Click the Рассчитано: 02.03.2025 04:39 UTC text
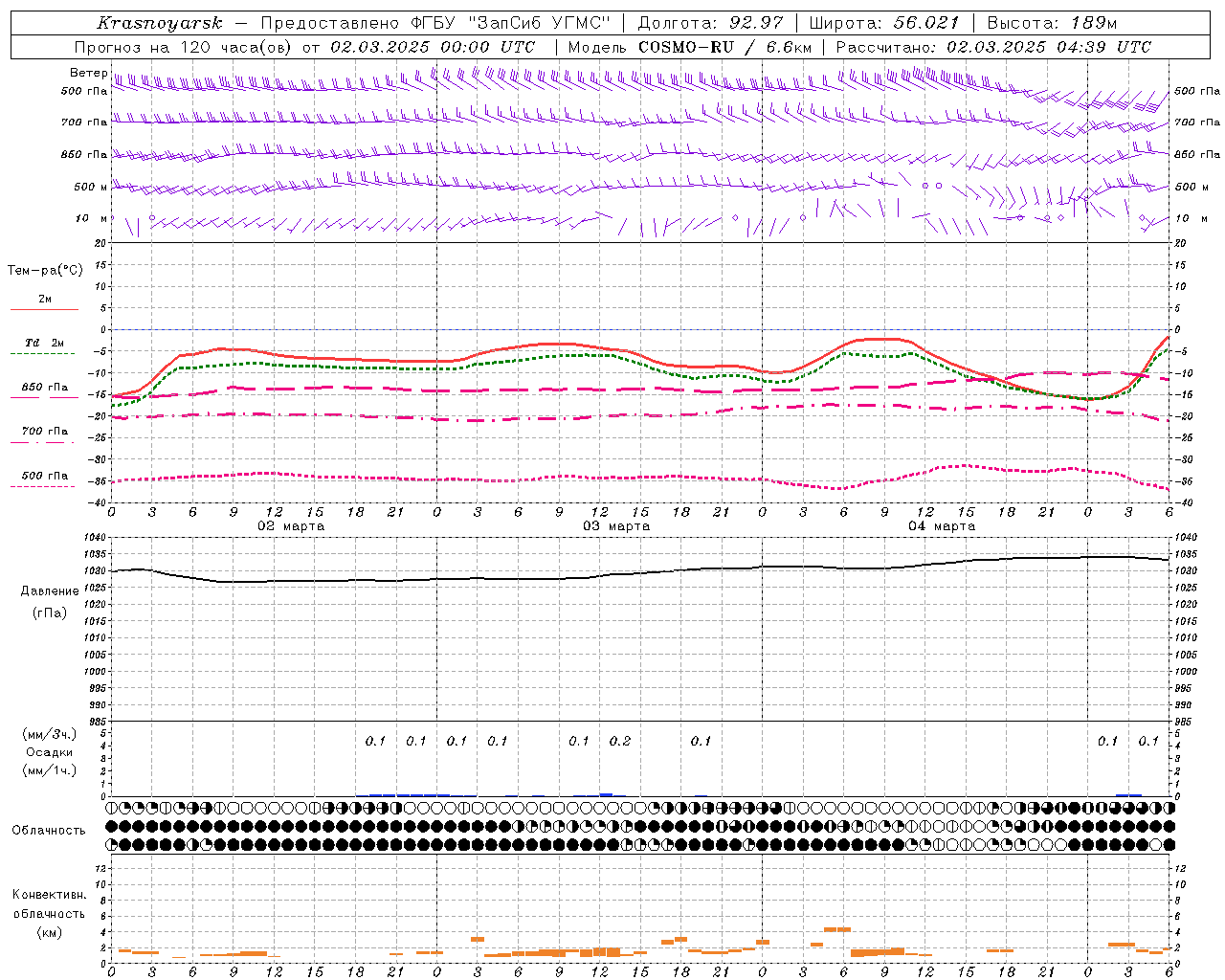 point(993,47)
